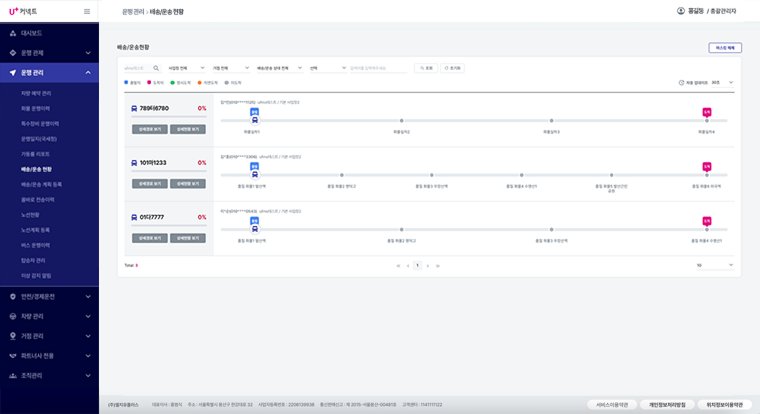Click the 개인정보처리방침 footer link

[667, 405]
